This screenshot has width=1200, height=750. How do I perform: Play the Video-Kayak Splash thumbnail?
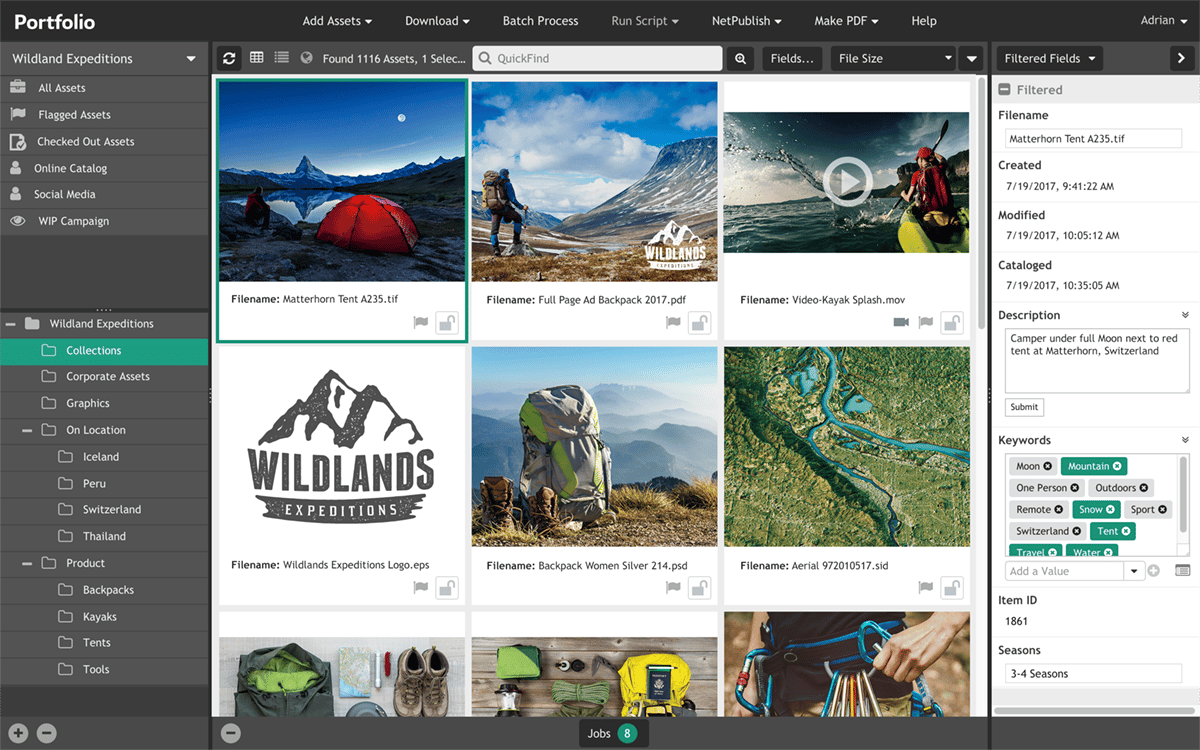click(x=847, y=181)
